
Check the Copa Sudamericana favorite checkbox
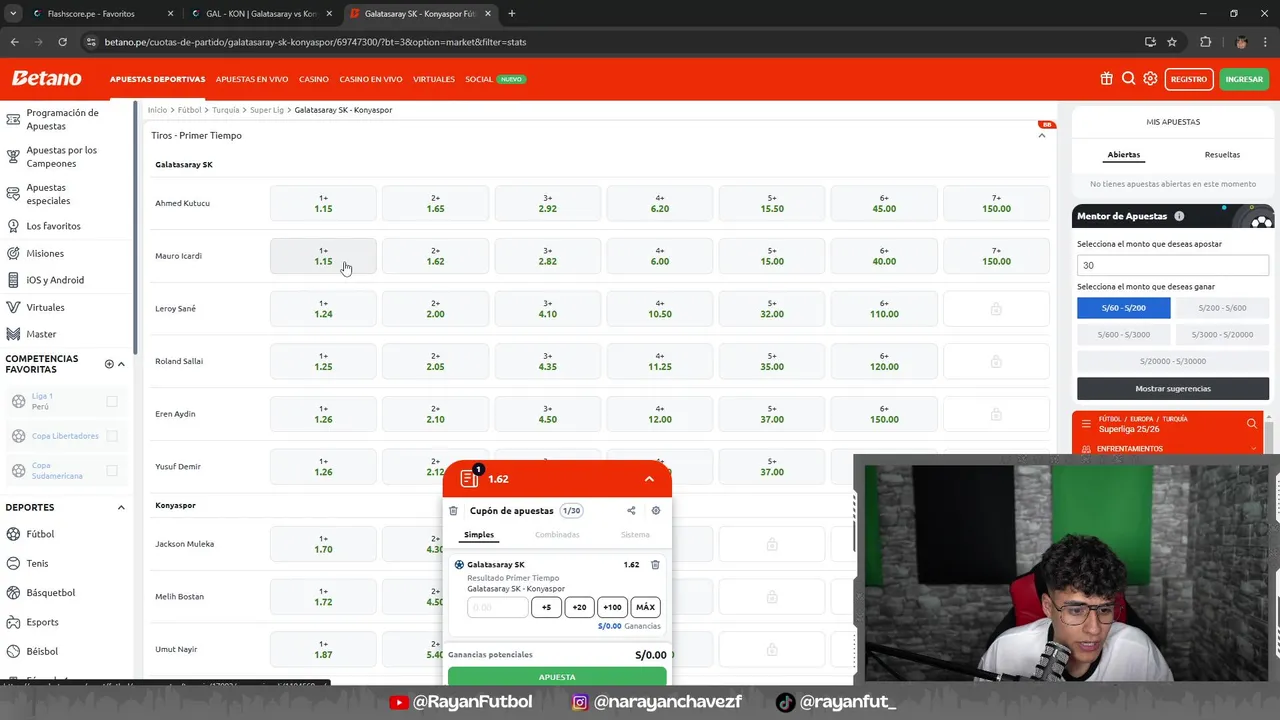tap(112, 471)
